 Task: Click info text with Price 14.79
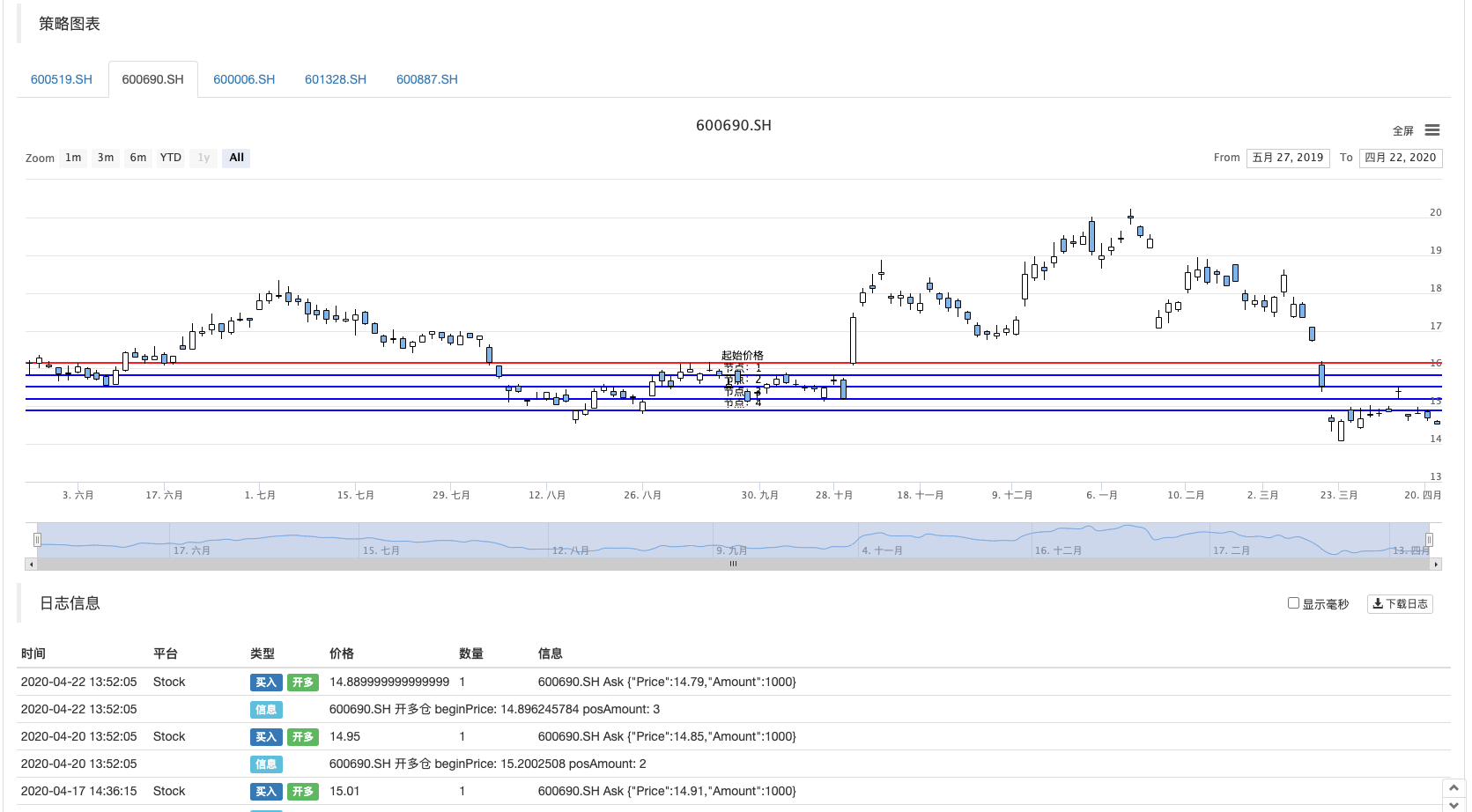(667, 682)
